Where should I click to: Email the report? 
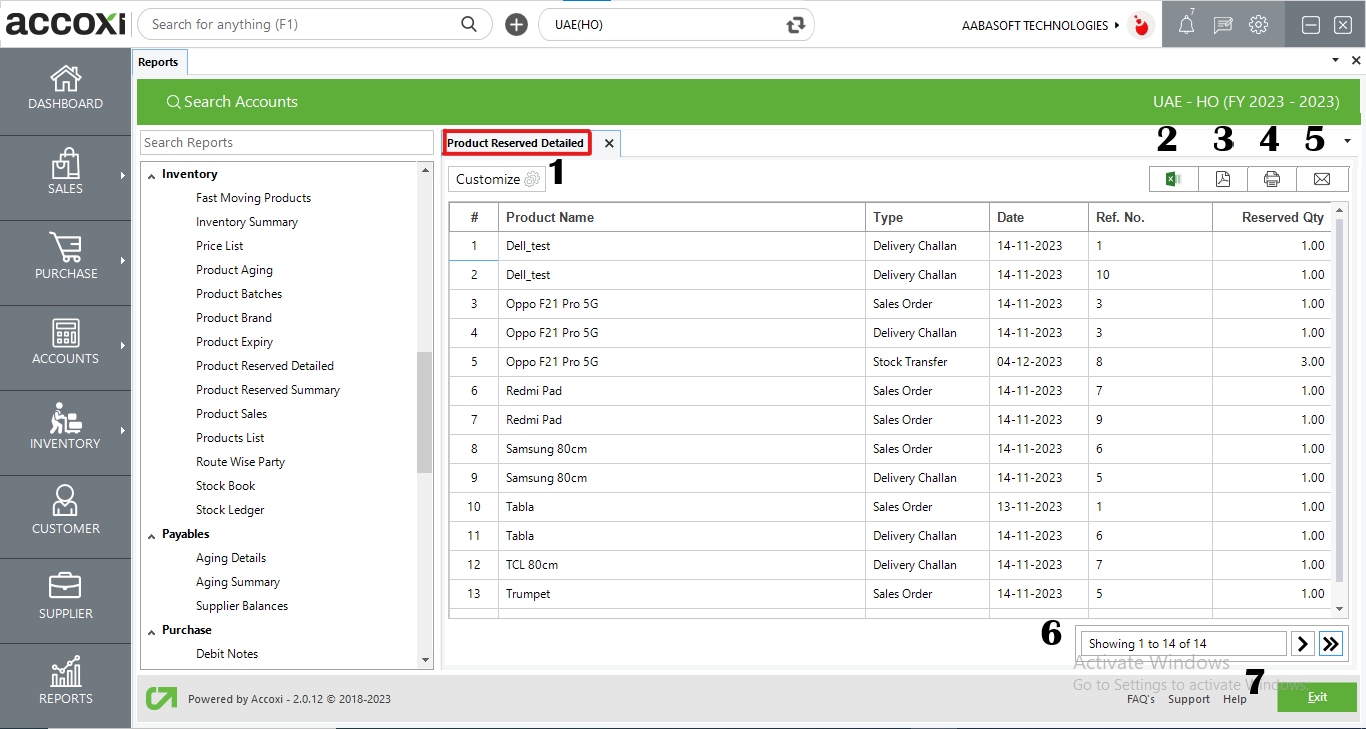tap(1322, 178)
